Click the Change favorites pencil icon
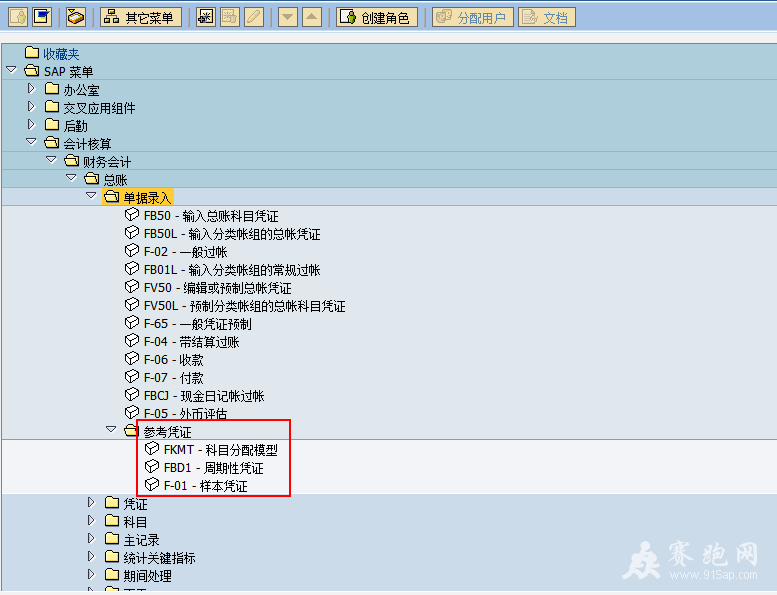The width and height of the screenshot is (777, 595). 254,17
